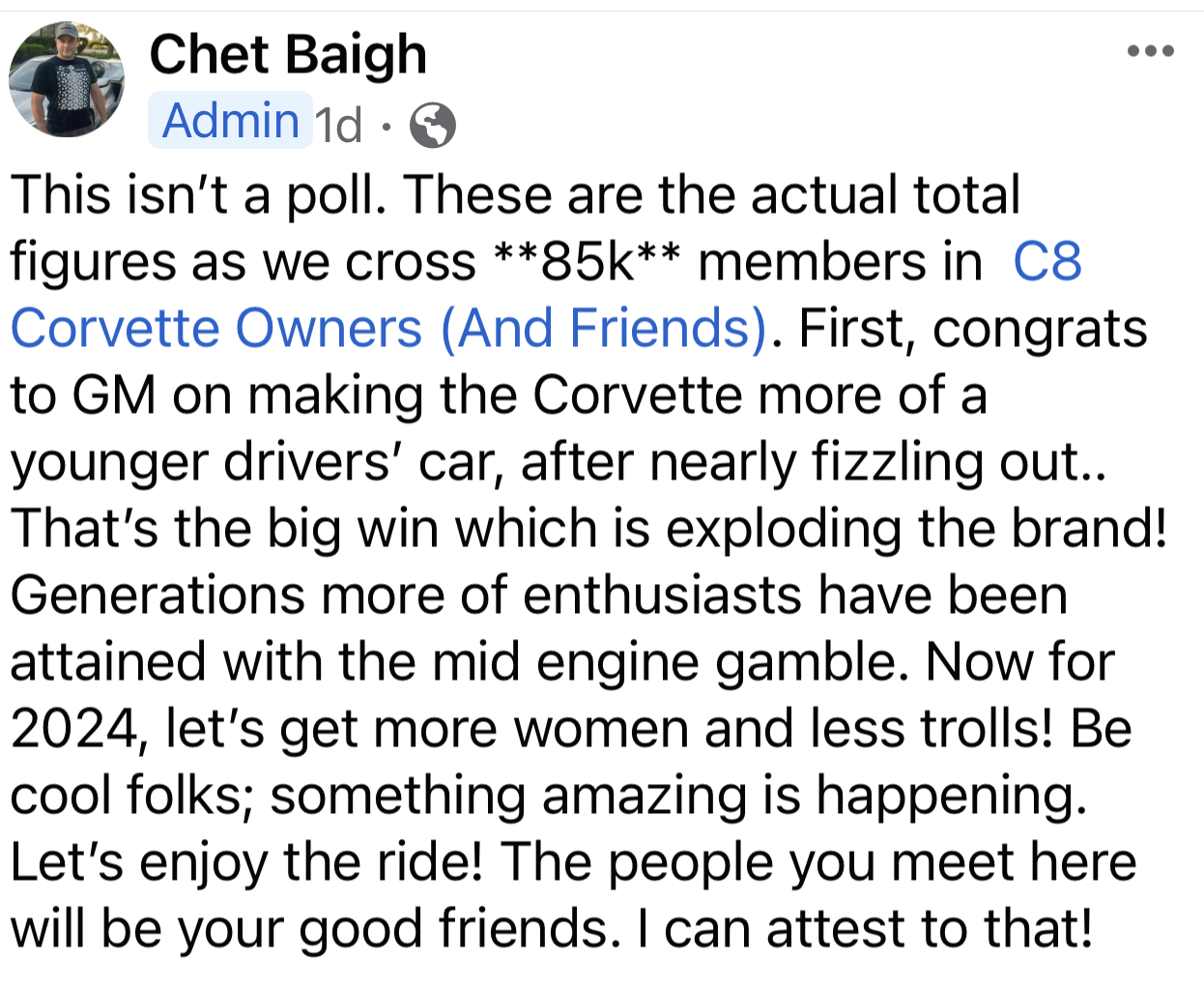Image resolution: width=1204 pixels, height=988 pixels.
Task: Click the blue Admin badge
Action: (230, 121)
